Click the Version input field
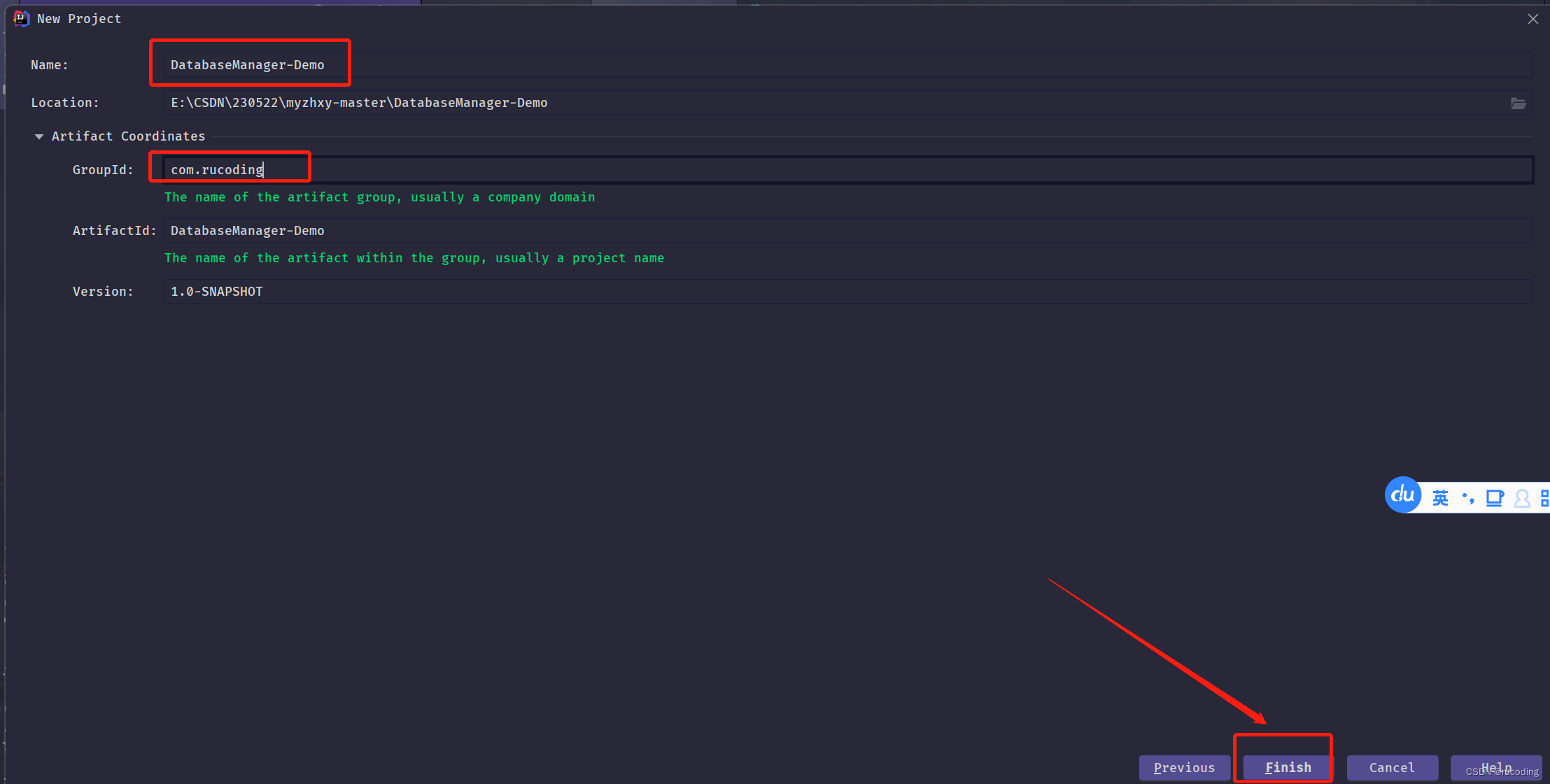Screen dimensions: 1550x784 coord(847,292)
